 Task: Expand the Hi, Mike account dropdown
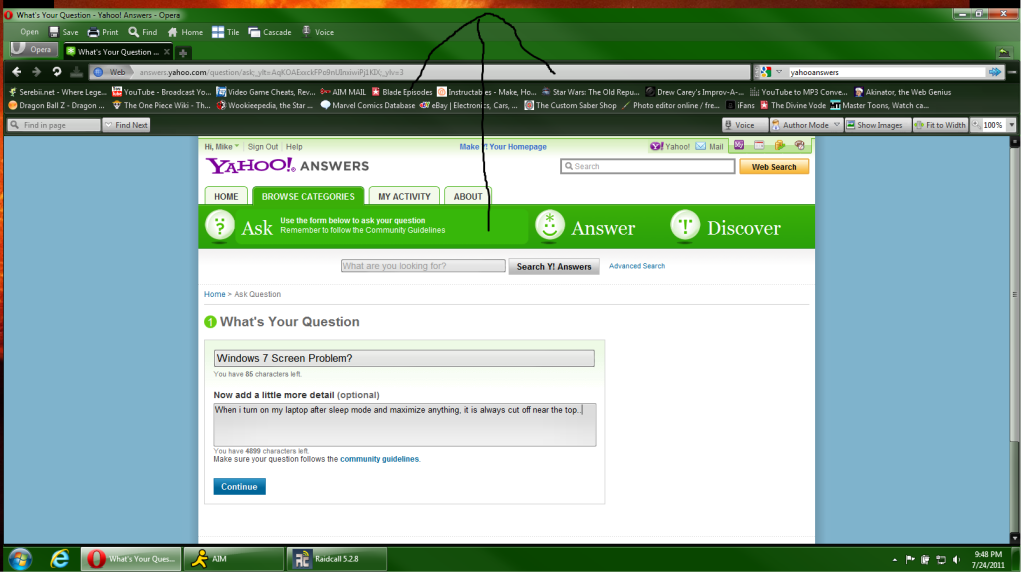coord(222,147)
